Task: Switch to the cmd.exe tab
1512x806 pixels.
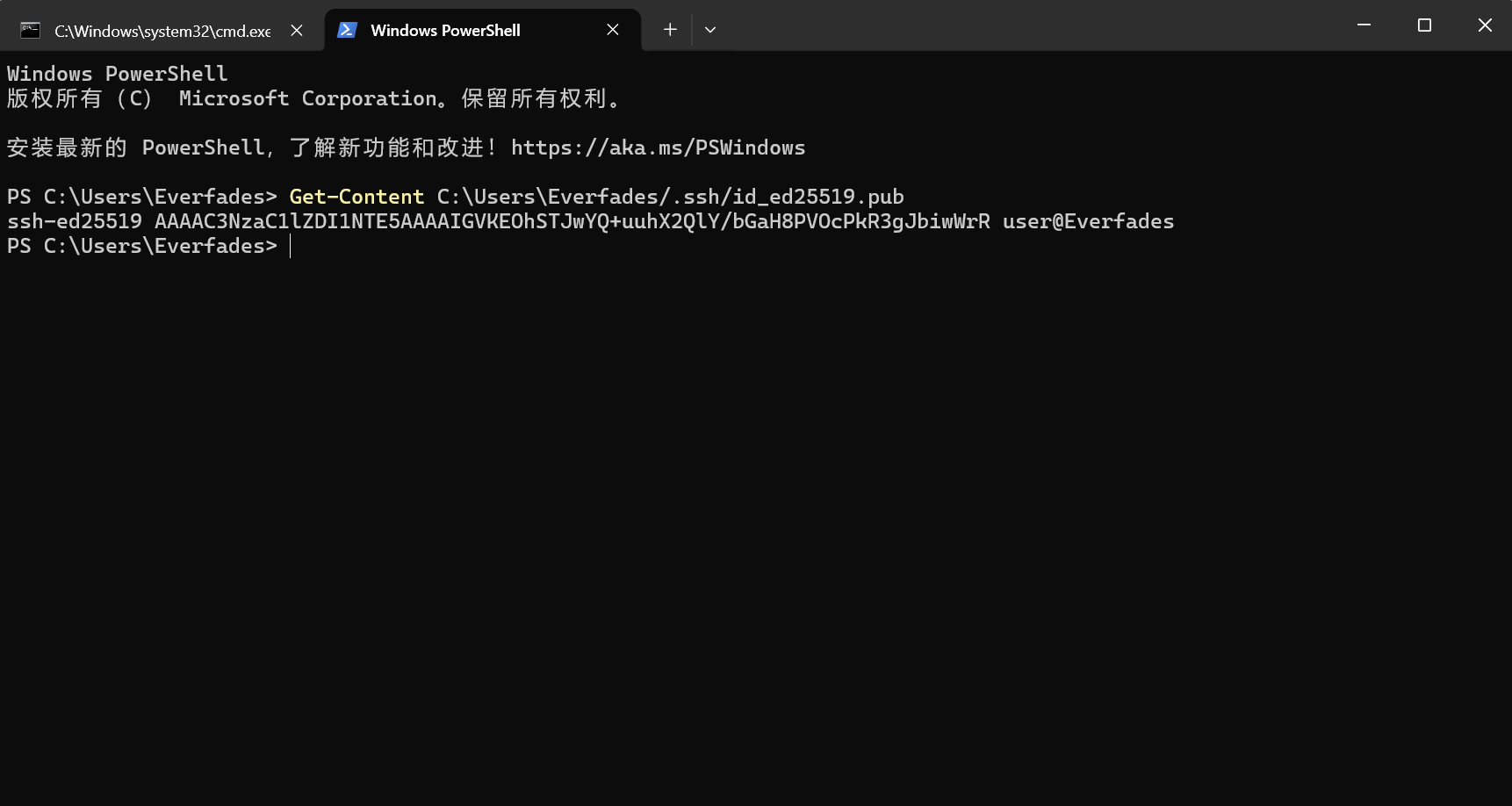Action: 162,31
